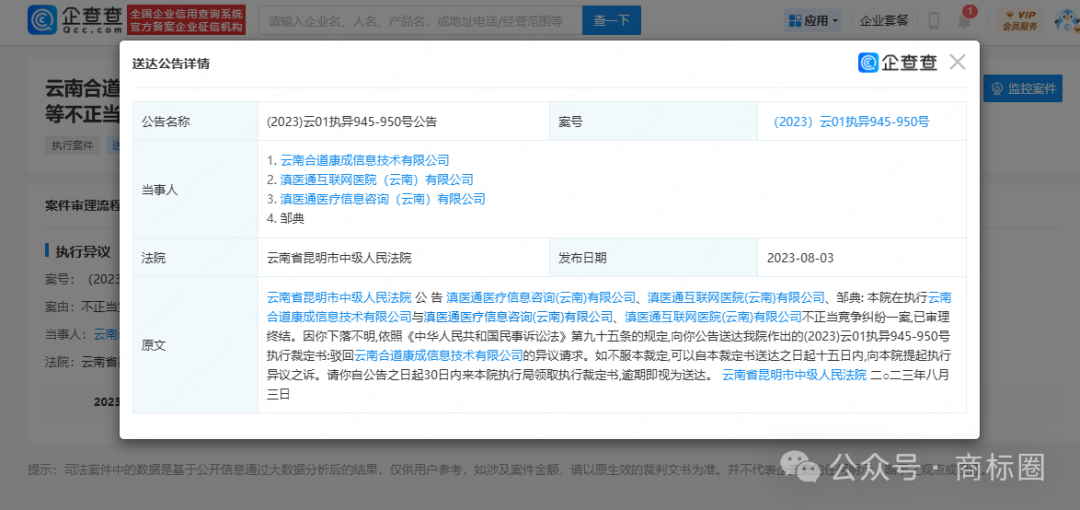Viewport: 1080px width, 510px height.
Task: Click the 全国企业信用查询系统 red banner
Action: 187,21
